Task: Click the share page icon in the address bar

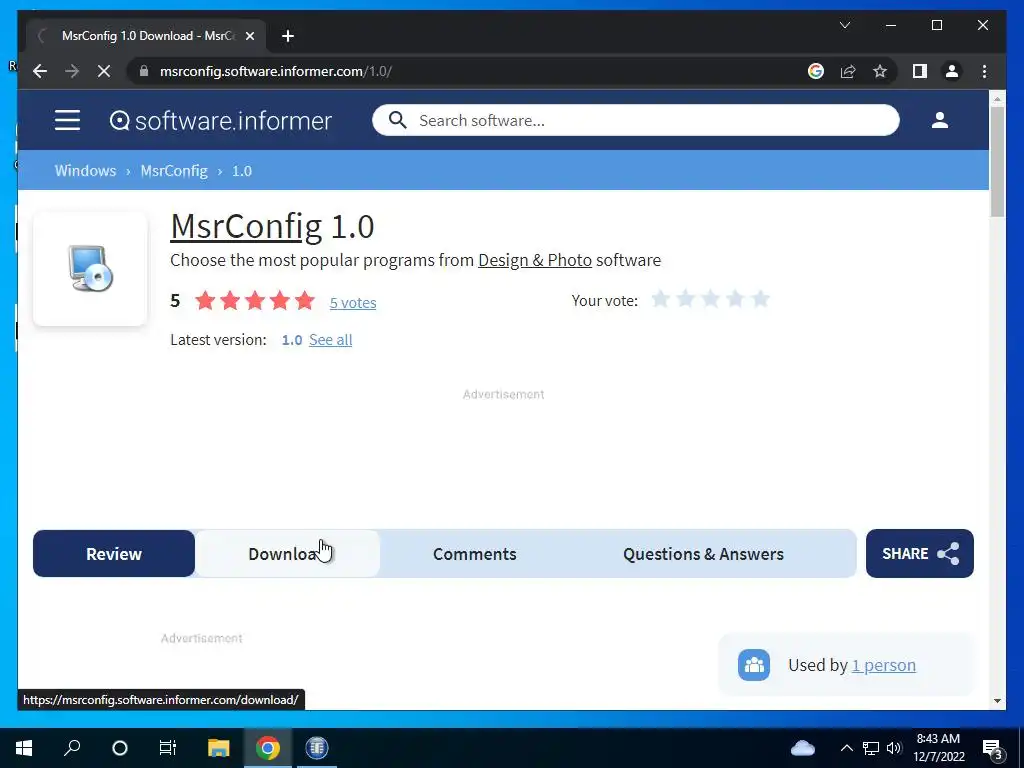Action: tap(848, 71)
